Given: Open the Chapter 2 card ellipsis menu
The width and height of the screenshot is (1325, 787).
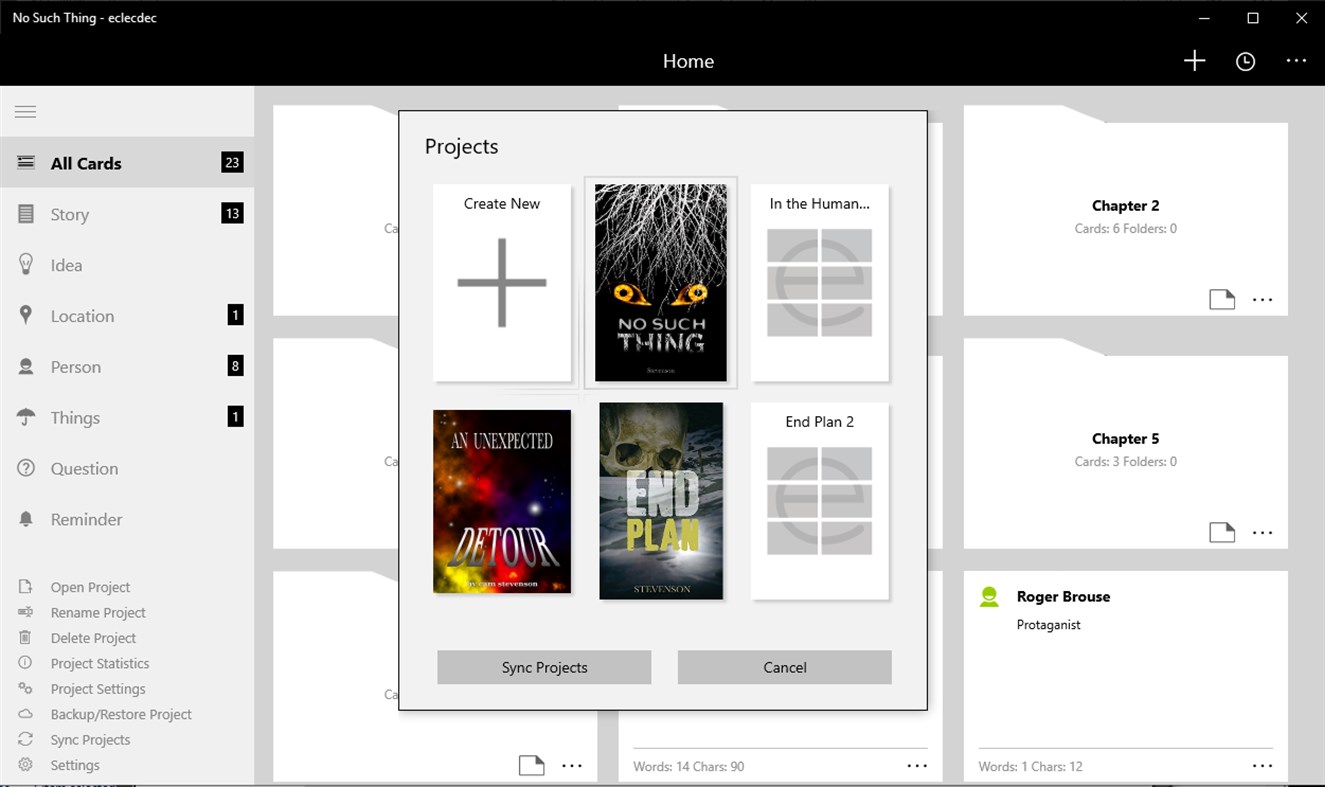Looking at the screenshot, I should pyautogui.click(x=1263, y=300).
